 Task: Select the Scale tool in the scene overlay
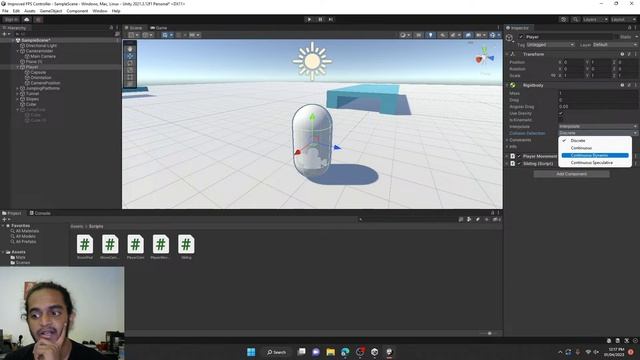click(130, 70)
